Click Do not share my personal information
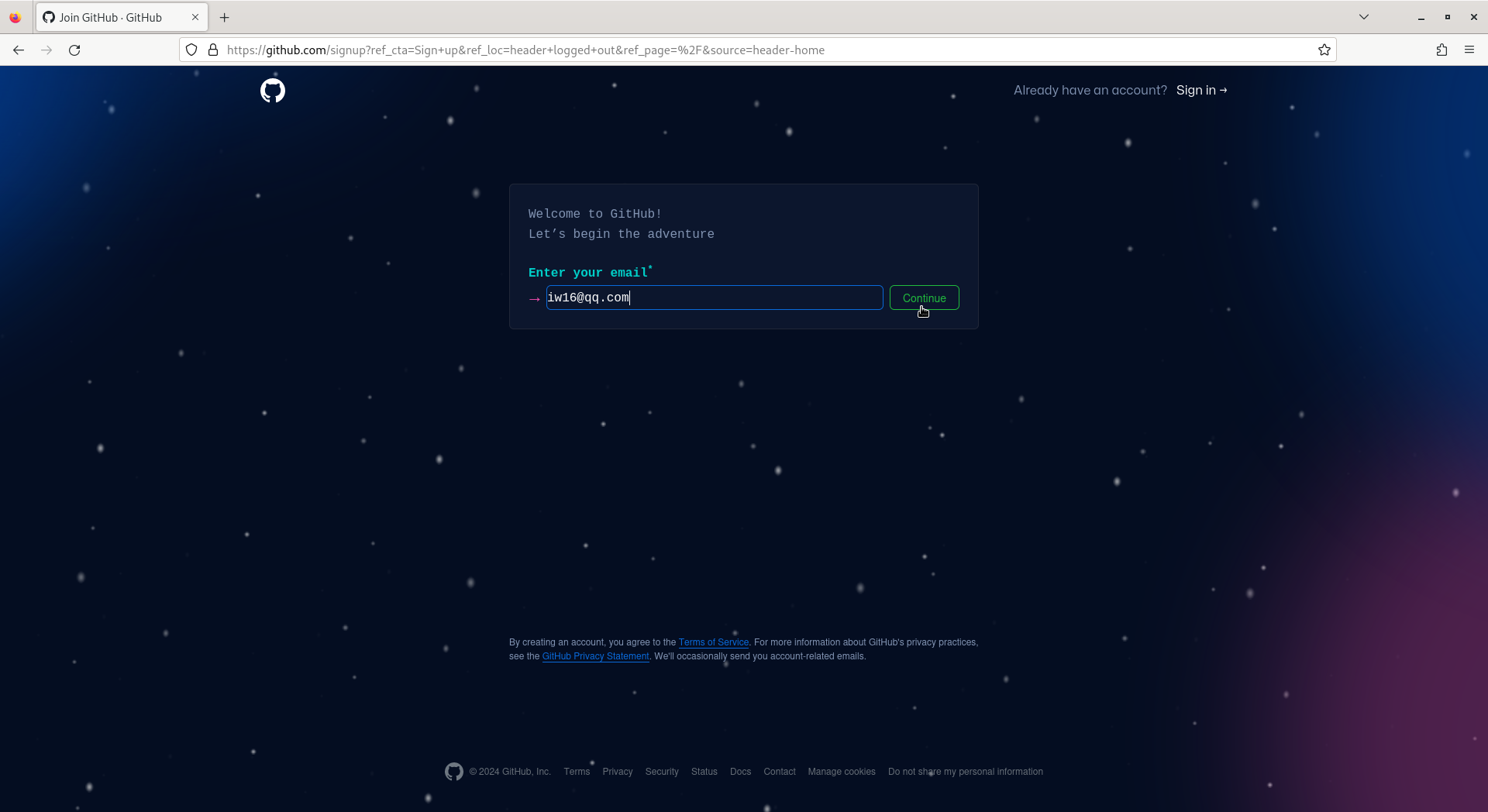The height and width of the screenshot is (812, 1488). [966, 772]
